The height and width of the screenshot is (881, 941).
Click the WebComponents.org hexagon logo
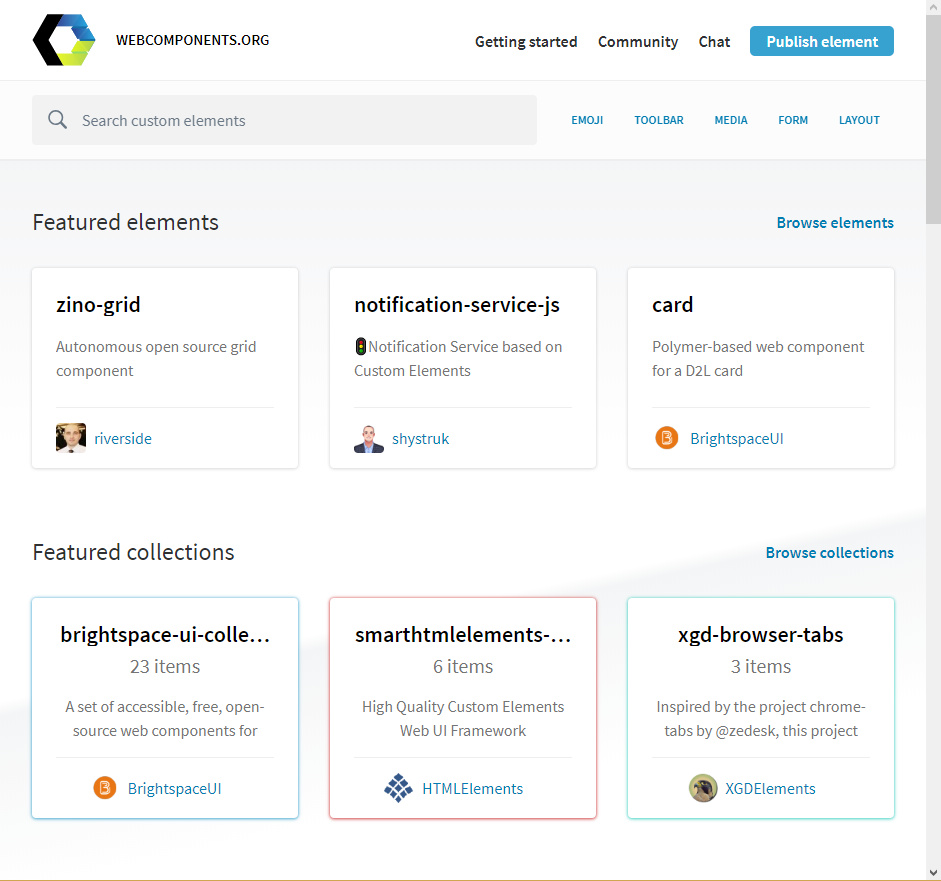click(x=64, y=41)
